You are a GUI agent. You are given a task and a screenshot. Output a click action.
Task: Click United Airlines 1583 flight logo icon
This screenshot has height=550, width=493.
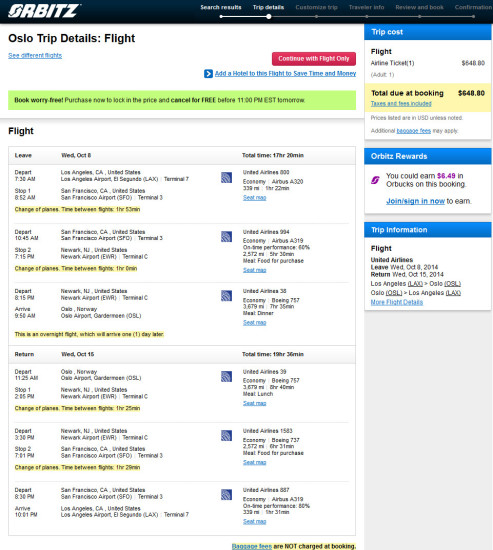226,435
